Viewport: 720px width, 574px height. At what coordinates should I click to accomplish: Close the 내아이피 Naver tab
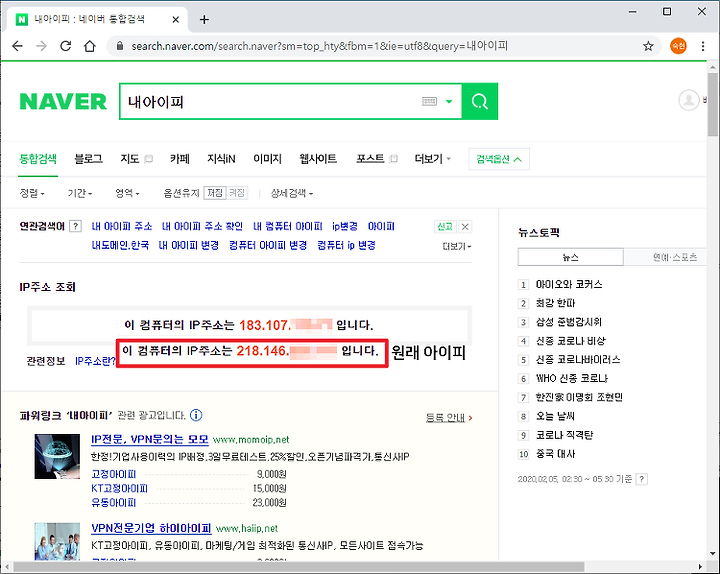coord(175,19)
